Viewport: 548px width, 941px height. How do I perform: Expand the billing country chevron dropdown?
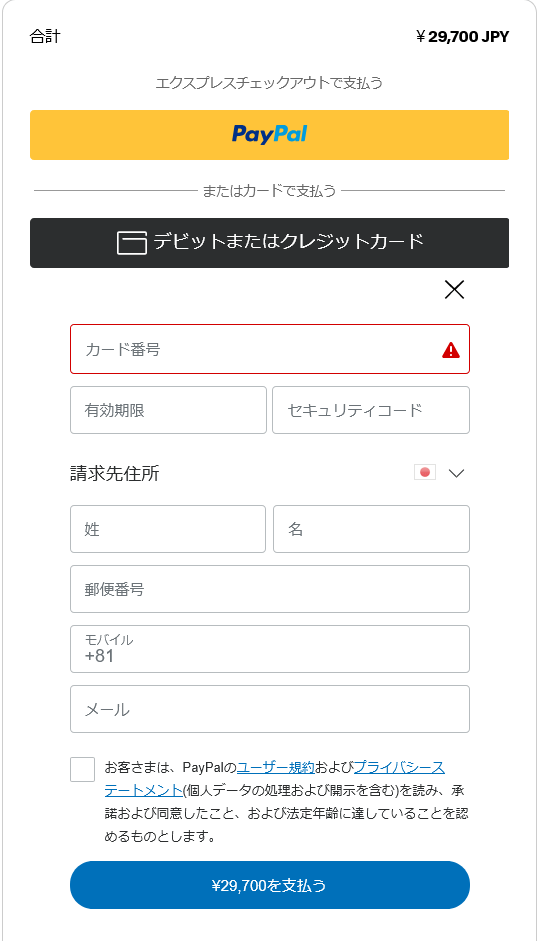457,473
